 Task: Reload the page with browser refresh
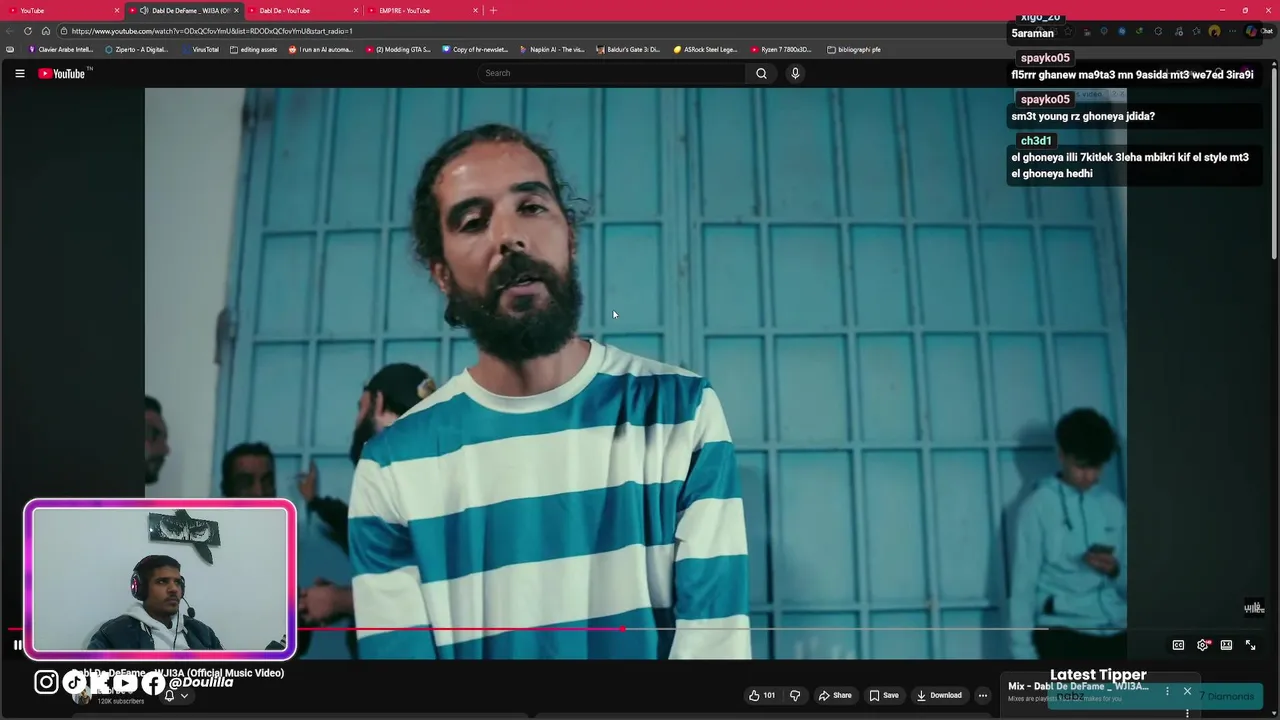click(28, 31)
